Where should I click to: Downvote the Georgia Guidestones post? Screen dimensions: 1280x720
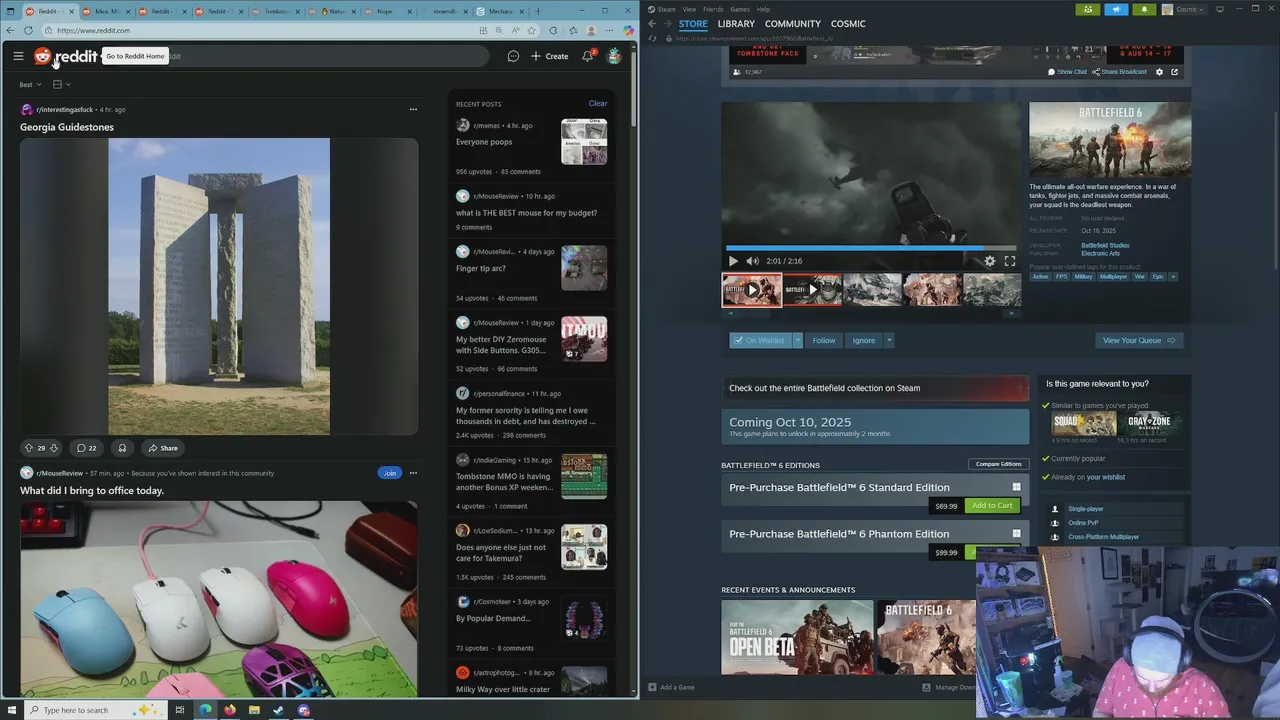54,448
